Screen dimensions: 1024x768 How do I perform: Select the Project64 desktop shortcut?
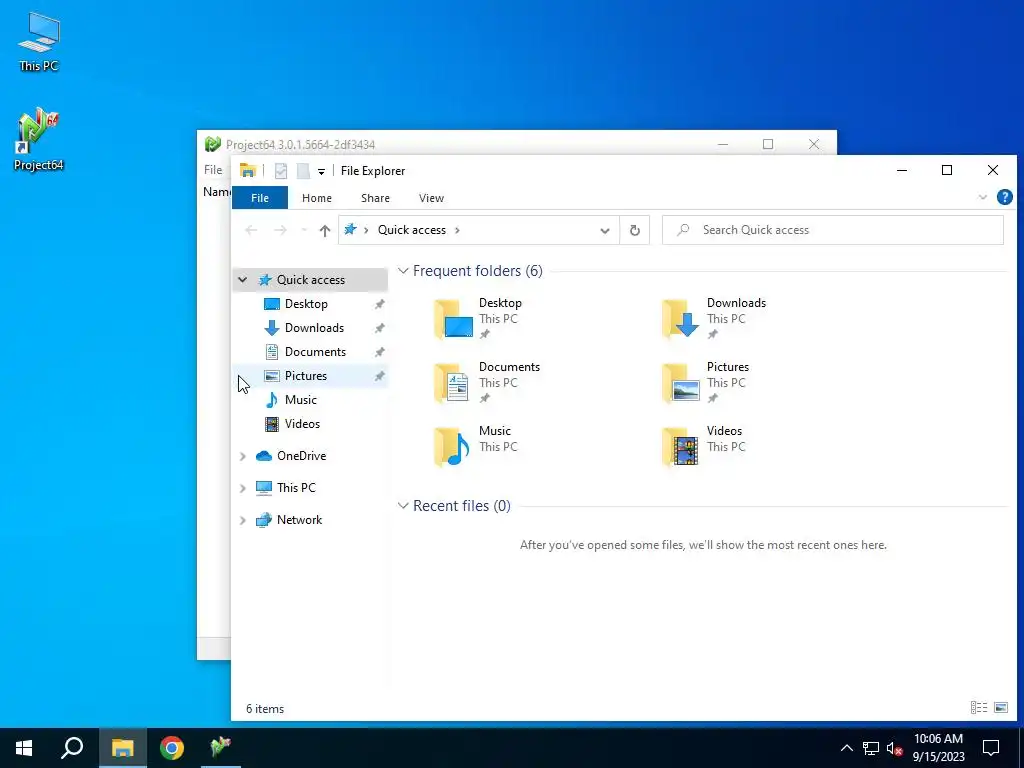(x=39, y=139)
